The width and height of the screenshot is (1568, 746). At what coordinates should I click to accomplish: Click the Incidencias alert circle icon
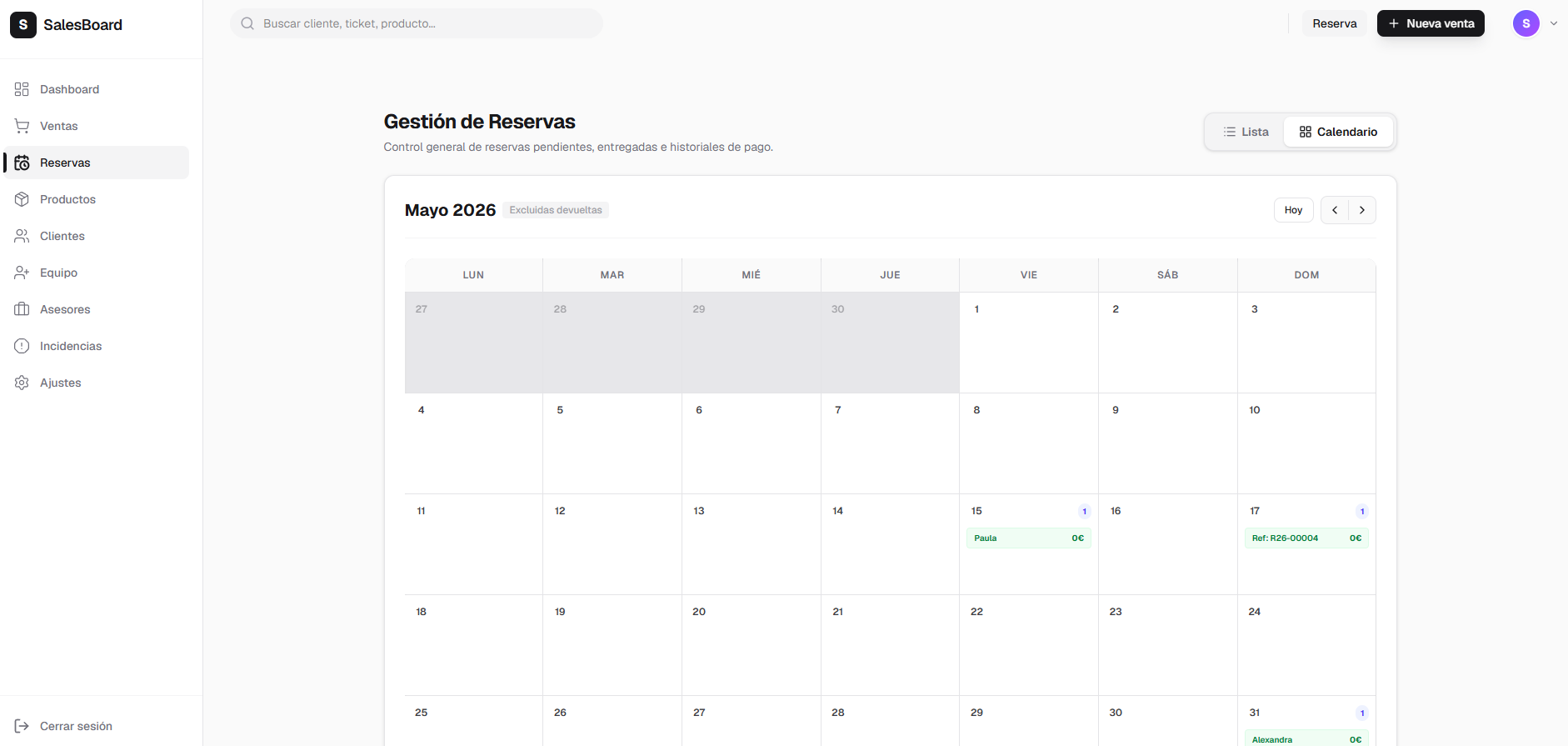[22, 346]
